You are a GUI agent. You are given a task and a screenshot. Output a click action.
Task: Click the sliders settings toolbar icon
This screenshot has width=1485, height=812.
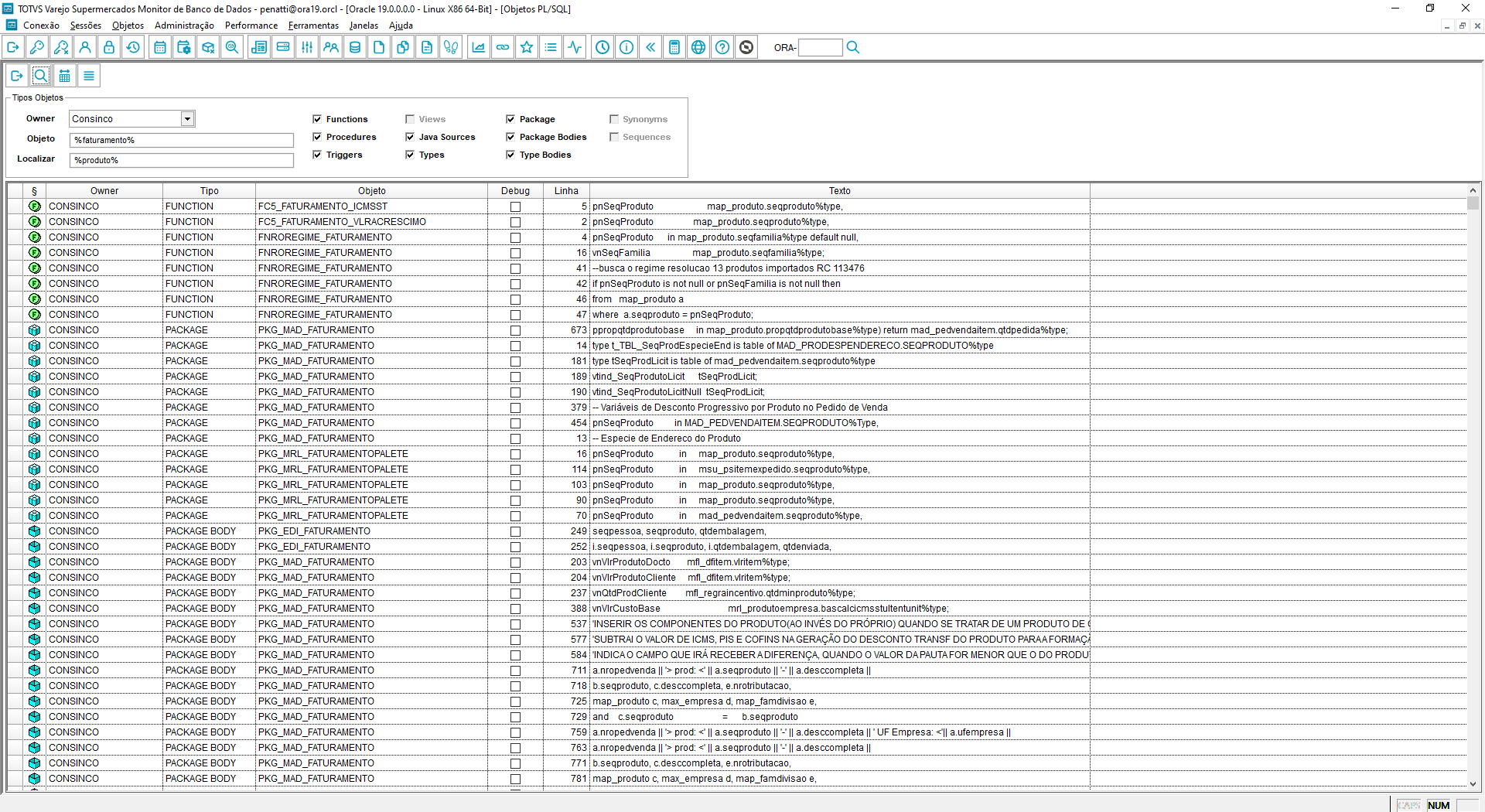[307, 47]
